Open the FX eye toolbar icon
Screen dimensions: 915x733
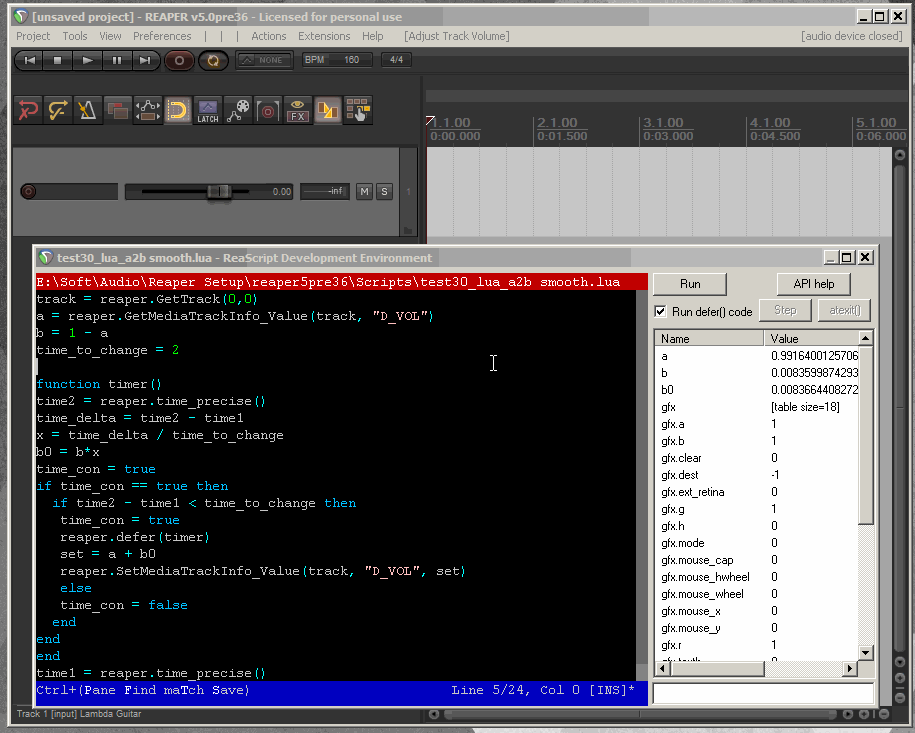tap(297, 110)
